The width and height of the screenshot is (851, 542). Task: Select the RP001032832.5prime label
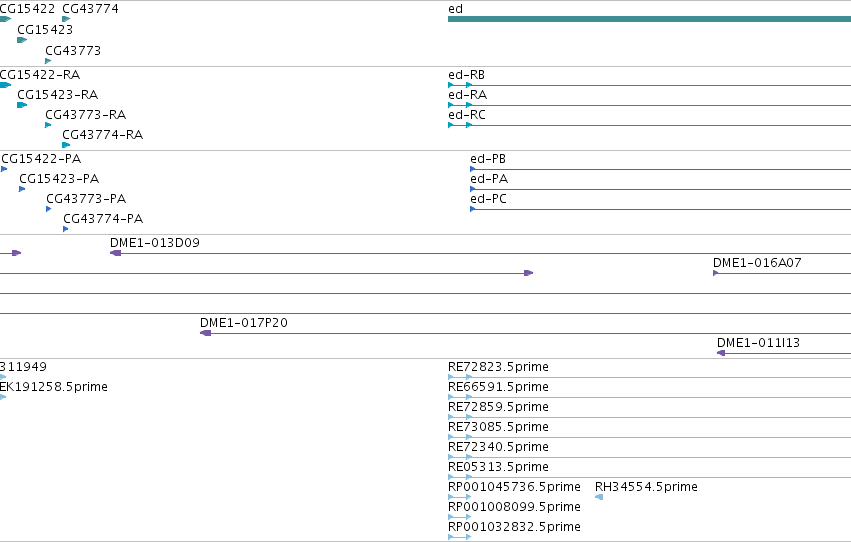pyautogui.click(x=515, y=527)
